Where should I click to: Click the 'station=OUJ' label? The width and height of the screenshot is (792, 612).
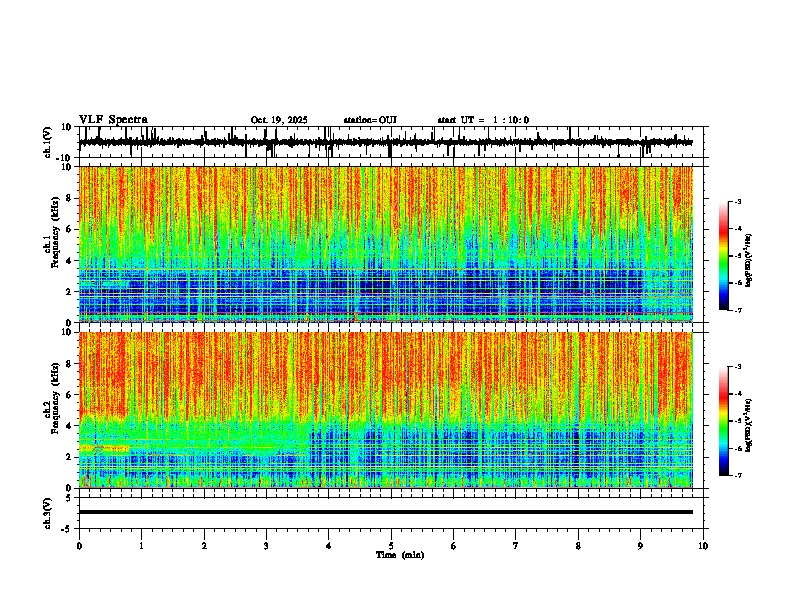370,120
